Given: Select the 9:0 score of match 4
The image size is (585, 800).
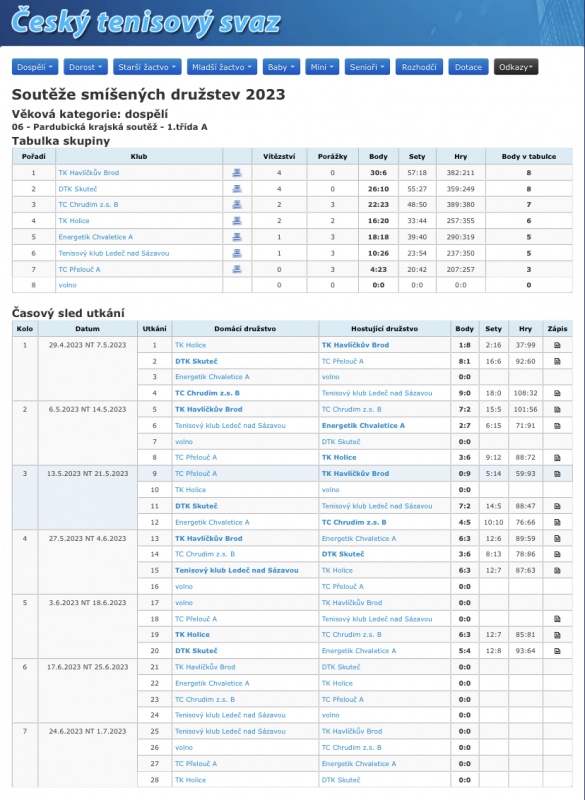Looking at the screenshot, I should [464, 393].
